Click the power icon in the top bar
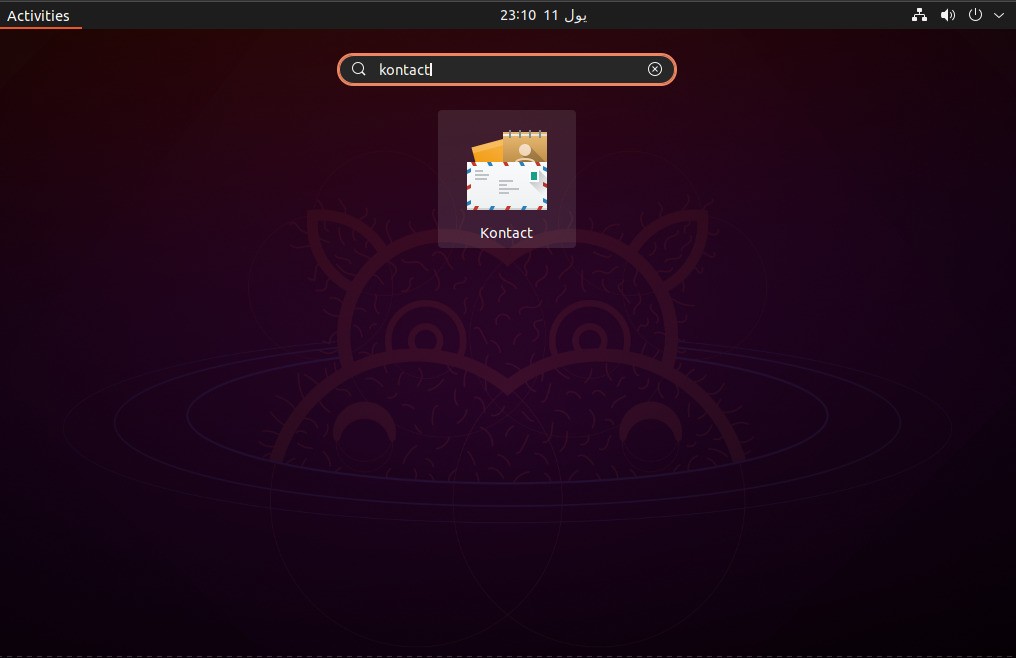The height and width of the screenshot is (658, 1016). click(x=975, y=15)
